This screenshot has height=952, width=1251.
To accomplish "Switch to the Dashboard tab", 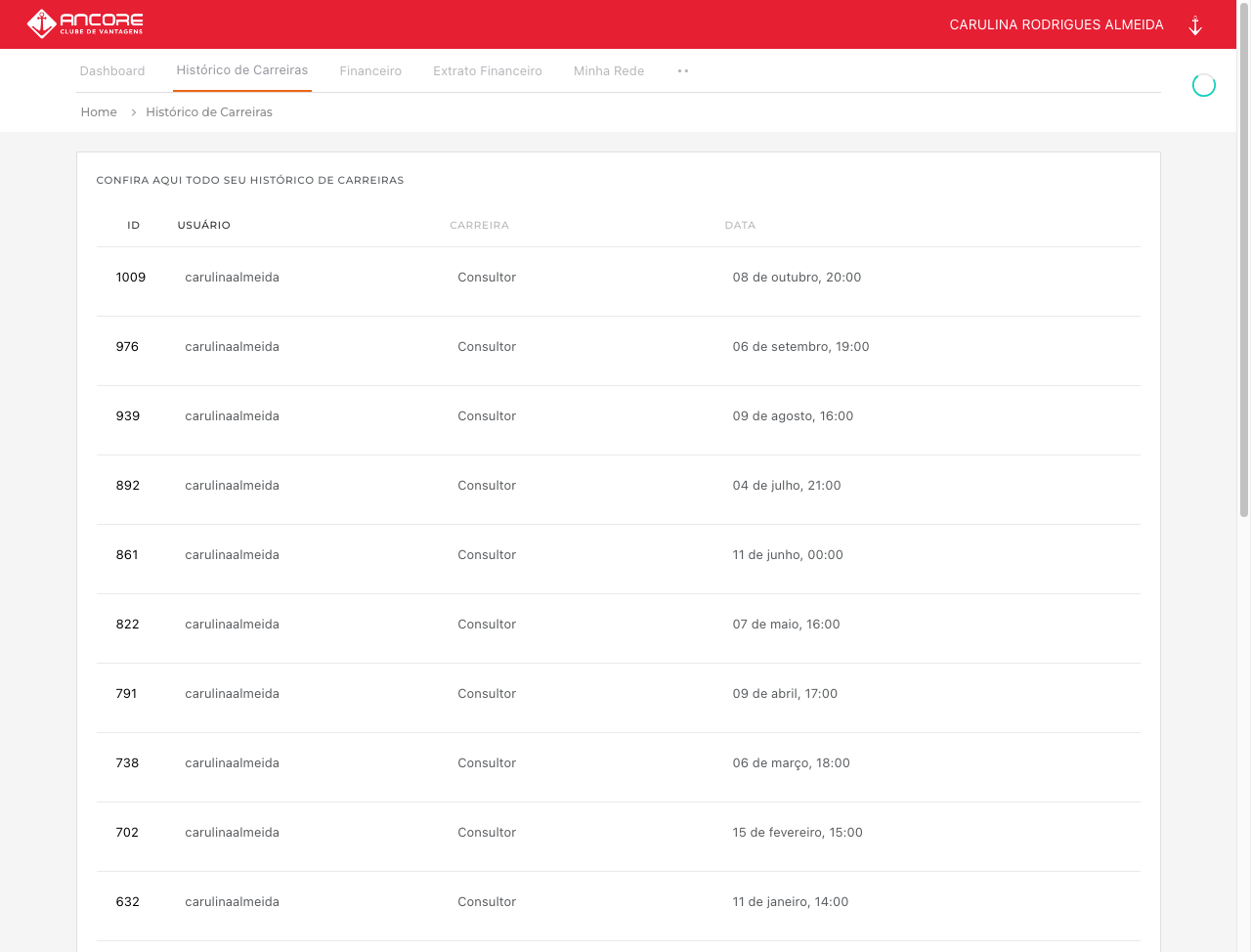I will [x=112, y=71].
